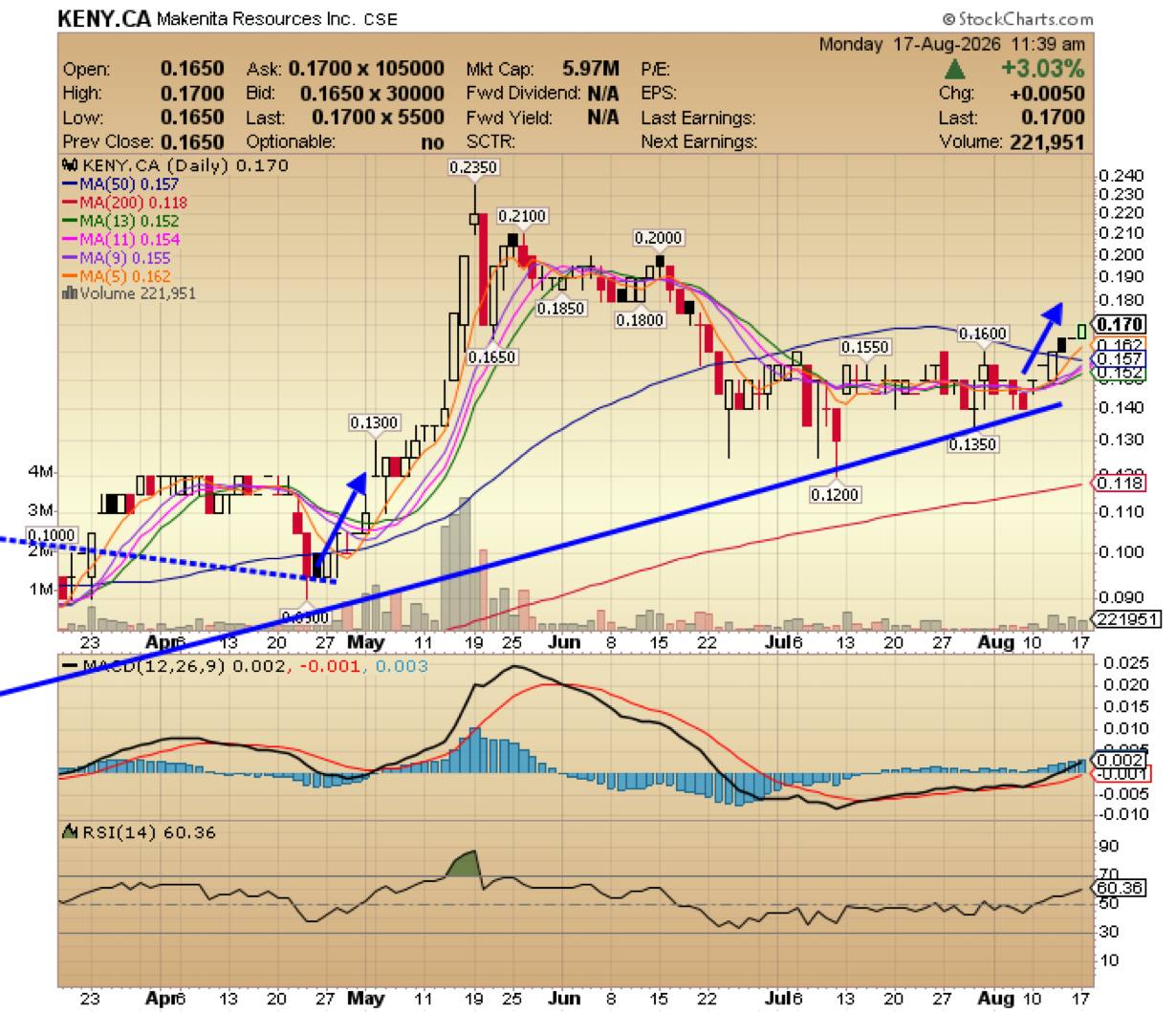Screen dimensions: 1176x1013
Task: Click the Monday 17-Aug-2026 11:39 am timestamp
Action: (951, 44)
